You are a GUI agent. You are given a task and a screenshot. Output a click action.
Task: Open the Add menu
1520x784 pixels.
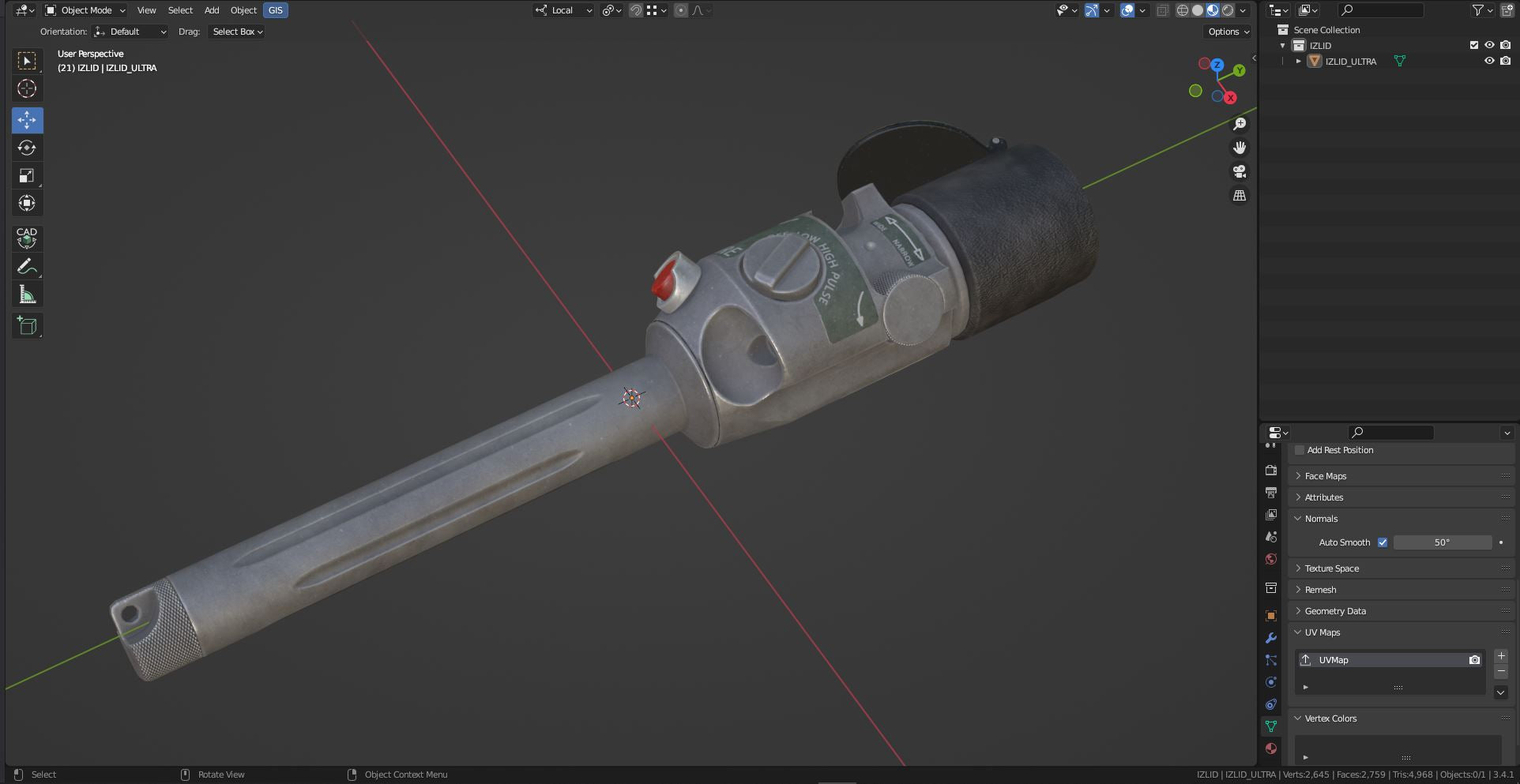click(212, 10)
